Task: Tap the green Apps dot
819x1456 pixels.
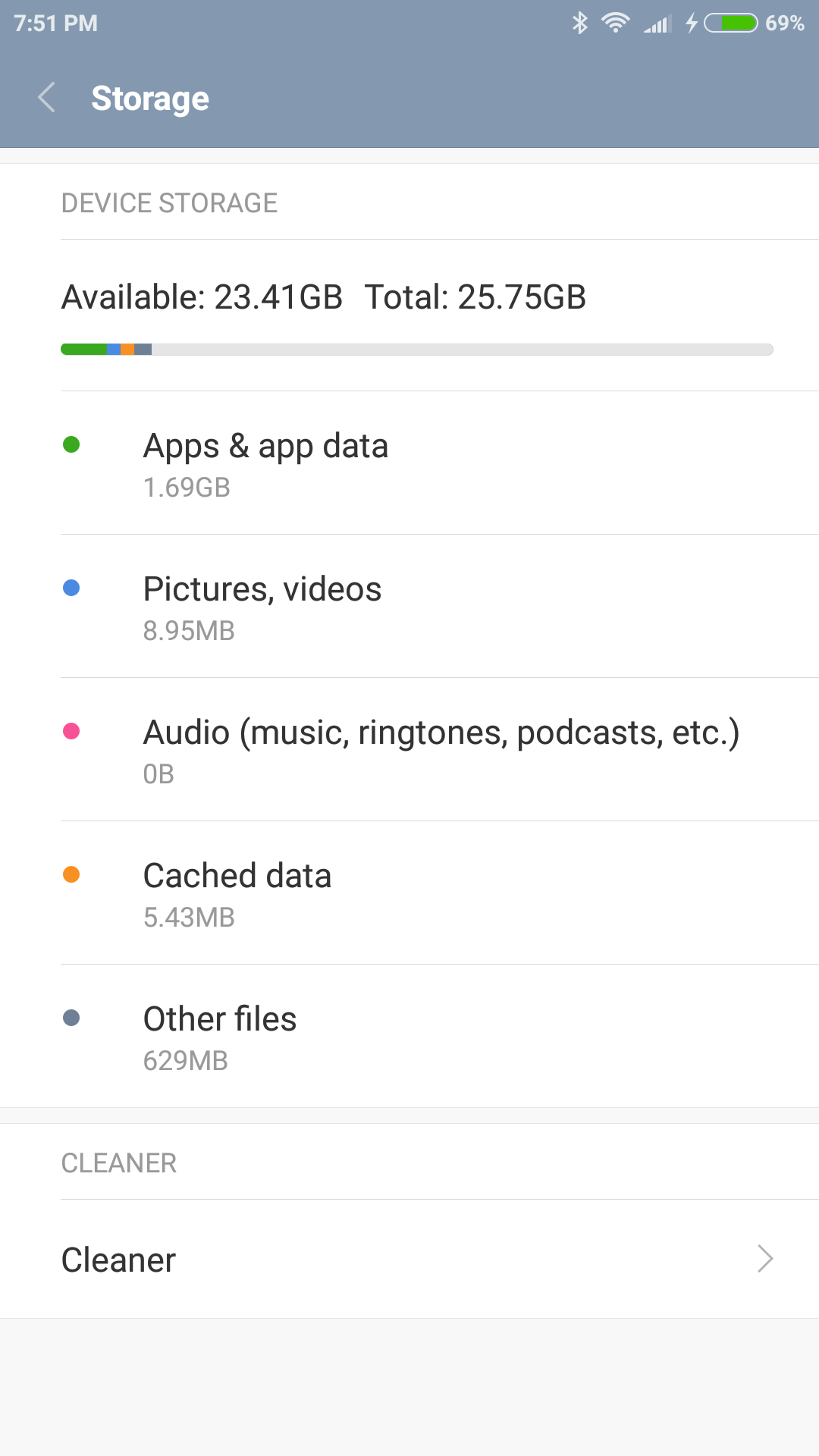Action: pos(71,444)
